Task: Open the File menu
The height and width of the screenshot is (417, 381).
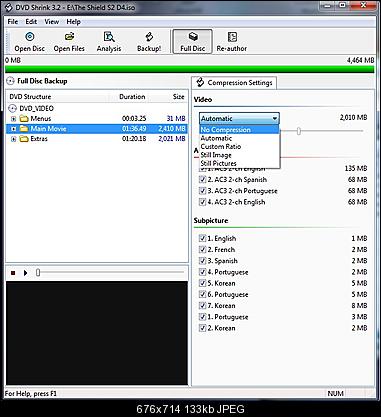Action: tap(13, 22)
